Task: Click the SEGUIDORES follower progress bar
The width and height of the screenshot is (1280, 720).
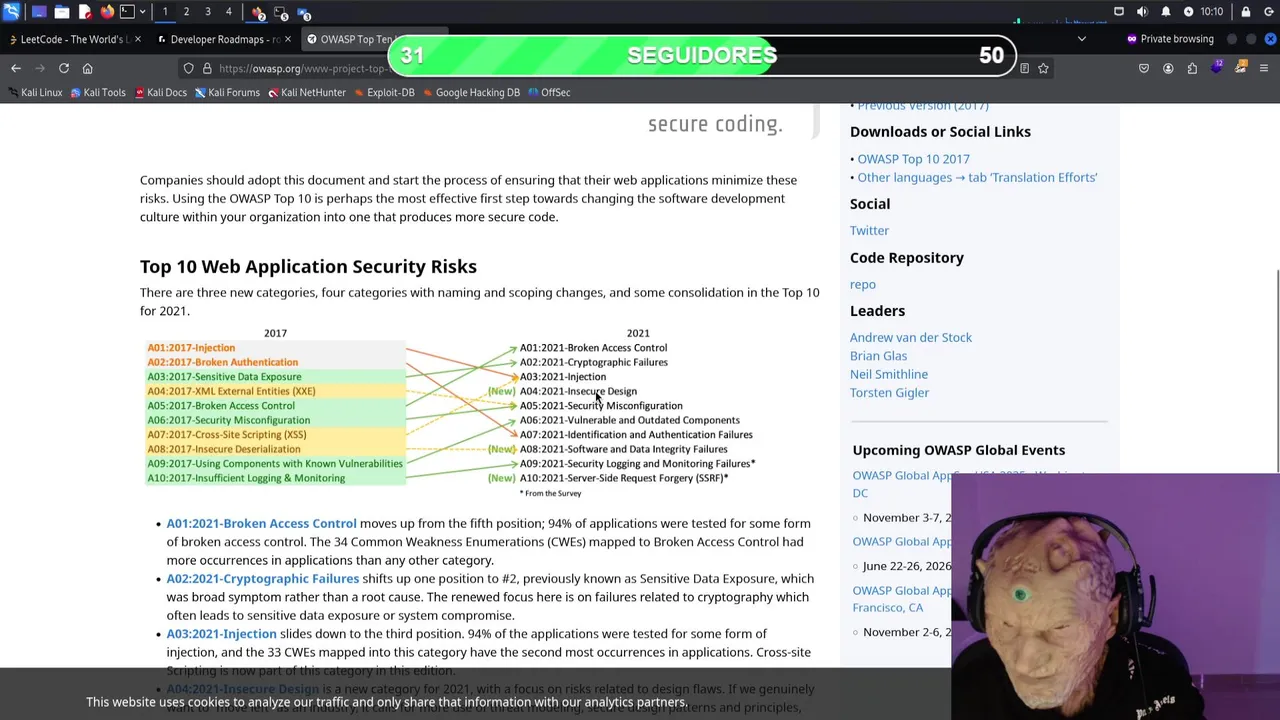Action: 702,55
